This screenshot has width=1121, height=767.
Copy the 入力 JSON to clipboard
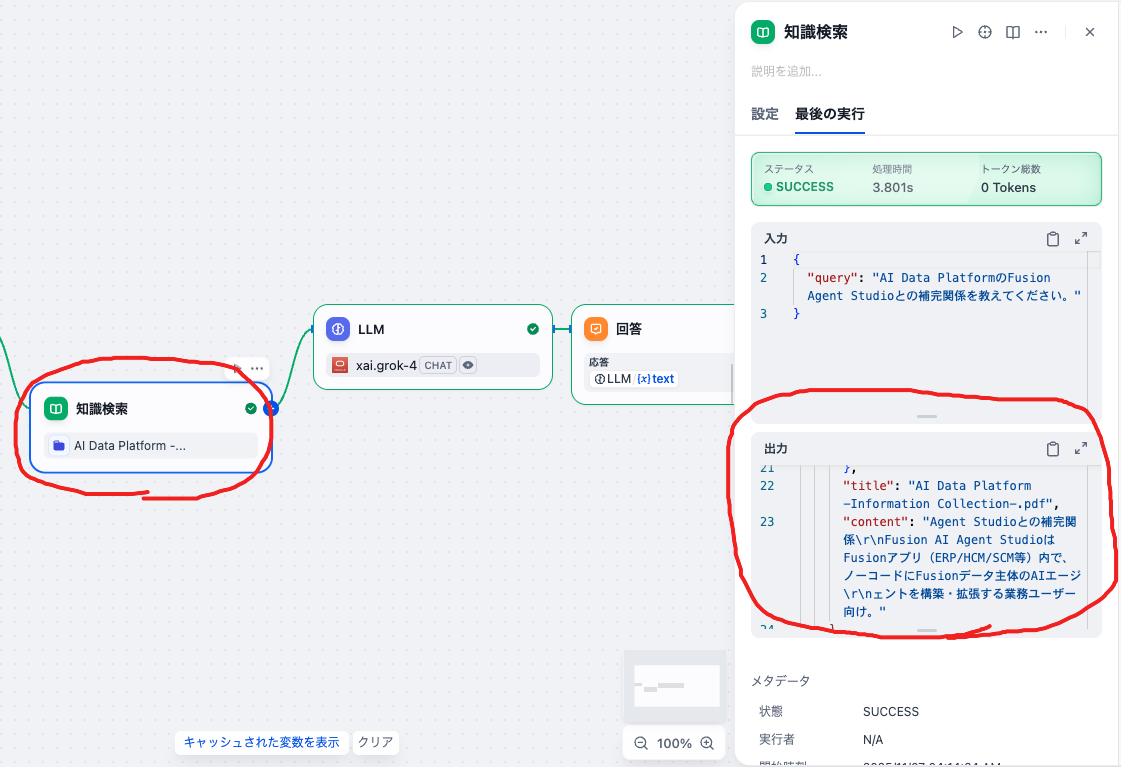coord(1052,239)
